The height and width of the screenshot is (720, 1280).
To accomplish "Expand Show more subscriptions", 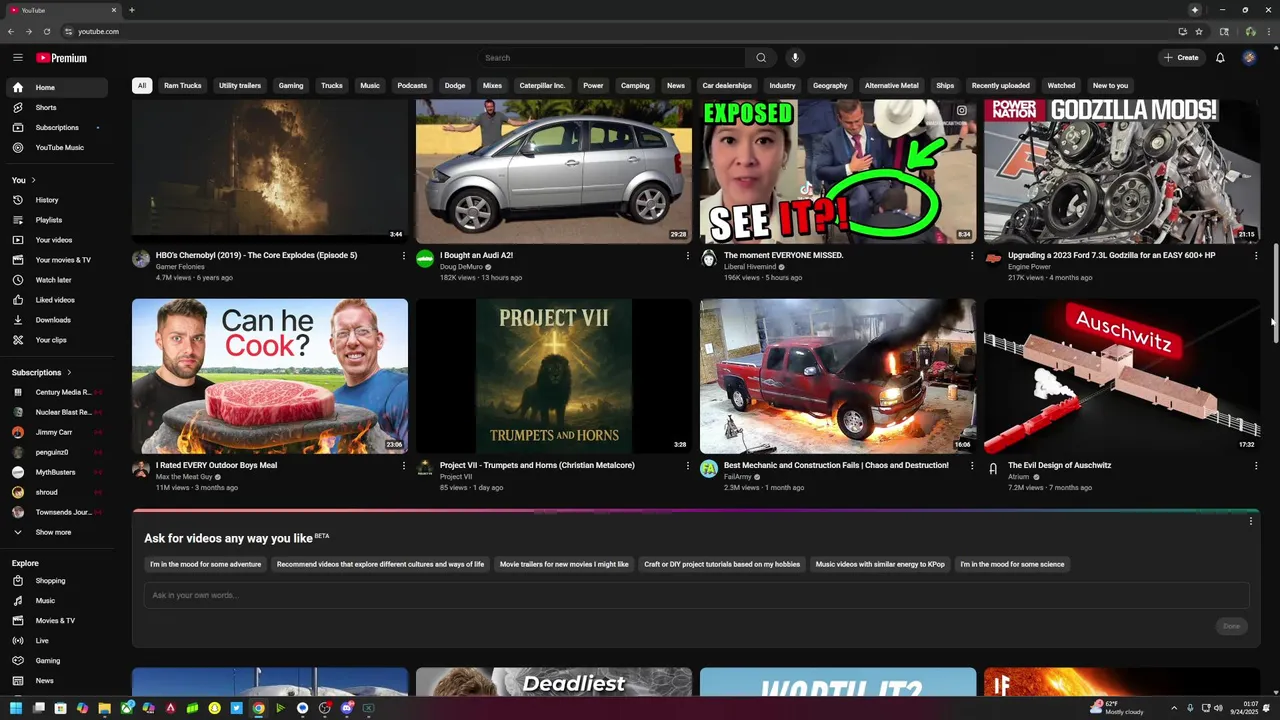I will pyautogui.click(x=57, y=533).
